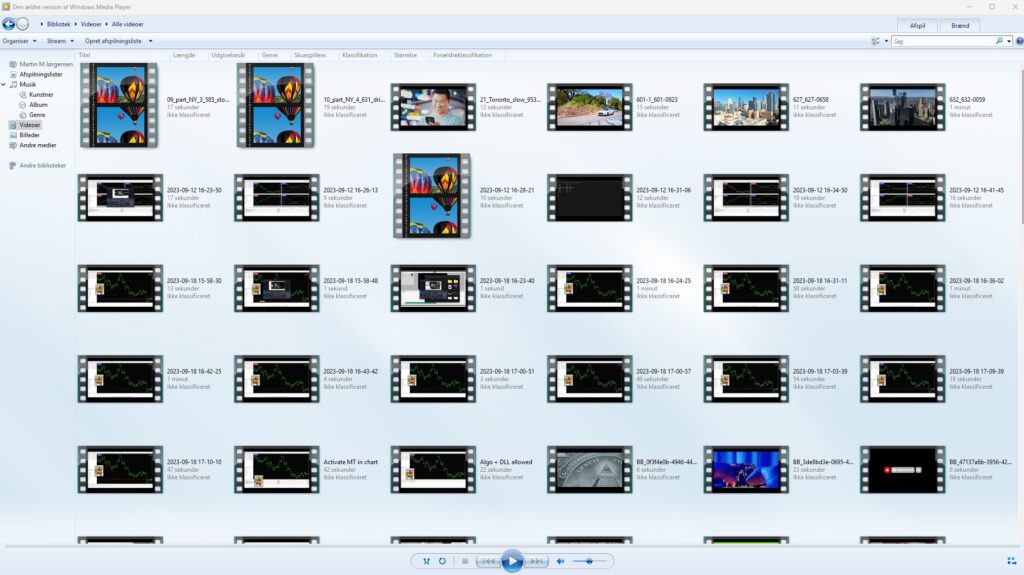Viewport: 1024px width, 575px height.
Task: Collapse the Musik tree node
Action: (3, 84)
